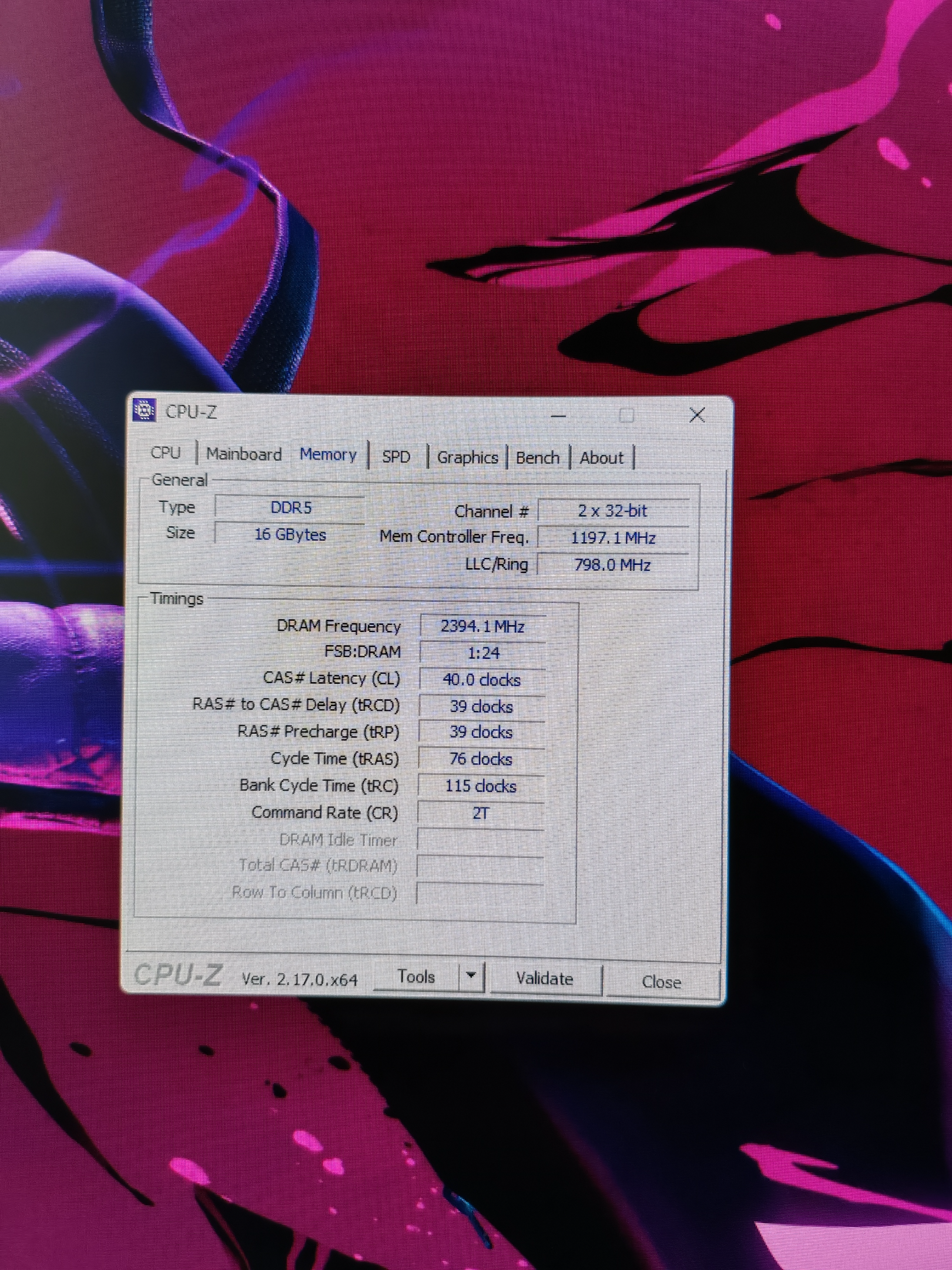The height and width of the screenshot is (1270, 952).
Task: Click the CAS# Latency (CL) label
Action: (331, 679)
